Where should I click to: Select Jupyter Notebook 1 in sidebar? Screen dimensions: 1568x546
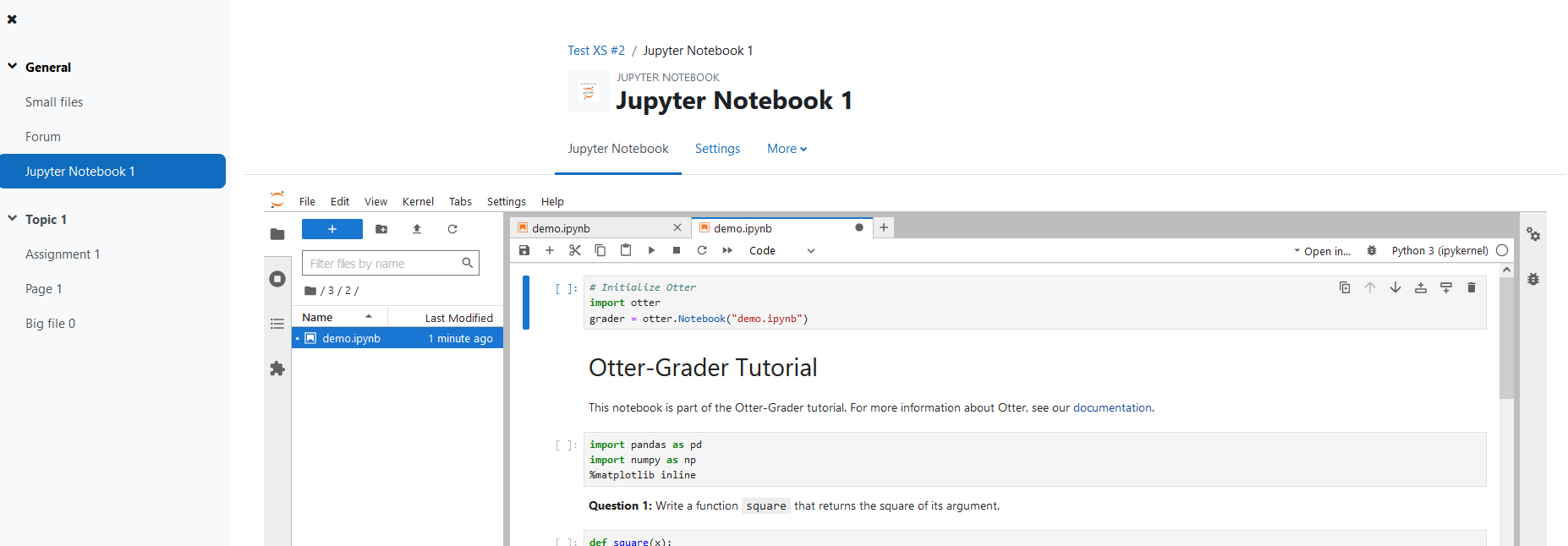[x=113, y=171]
